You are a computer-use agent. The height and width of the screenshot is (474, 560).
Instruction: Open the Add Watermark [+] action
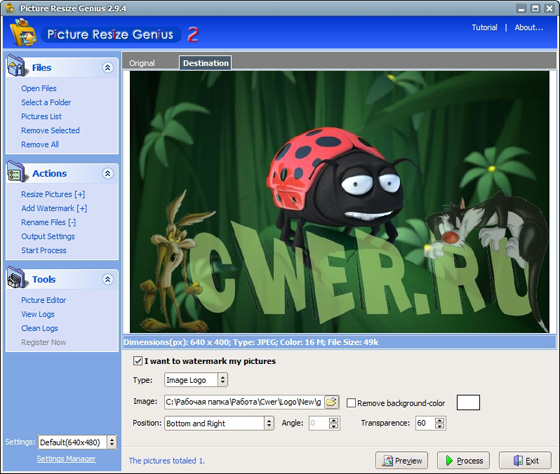54,208
